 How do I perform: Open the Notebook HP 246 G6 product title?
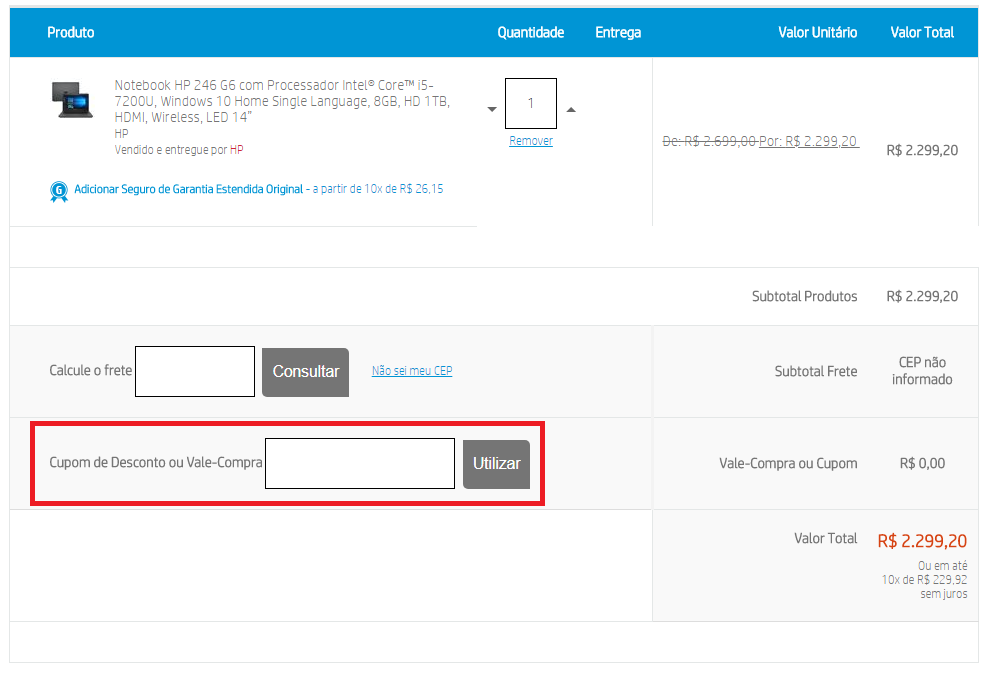[282, 101]
